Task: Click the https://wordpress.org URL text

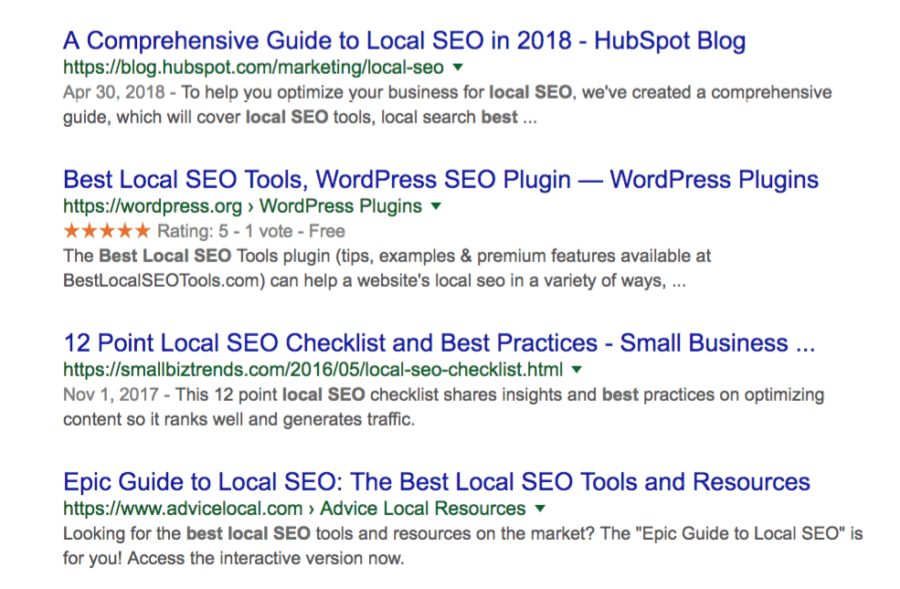Action: (152, 207)
